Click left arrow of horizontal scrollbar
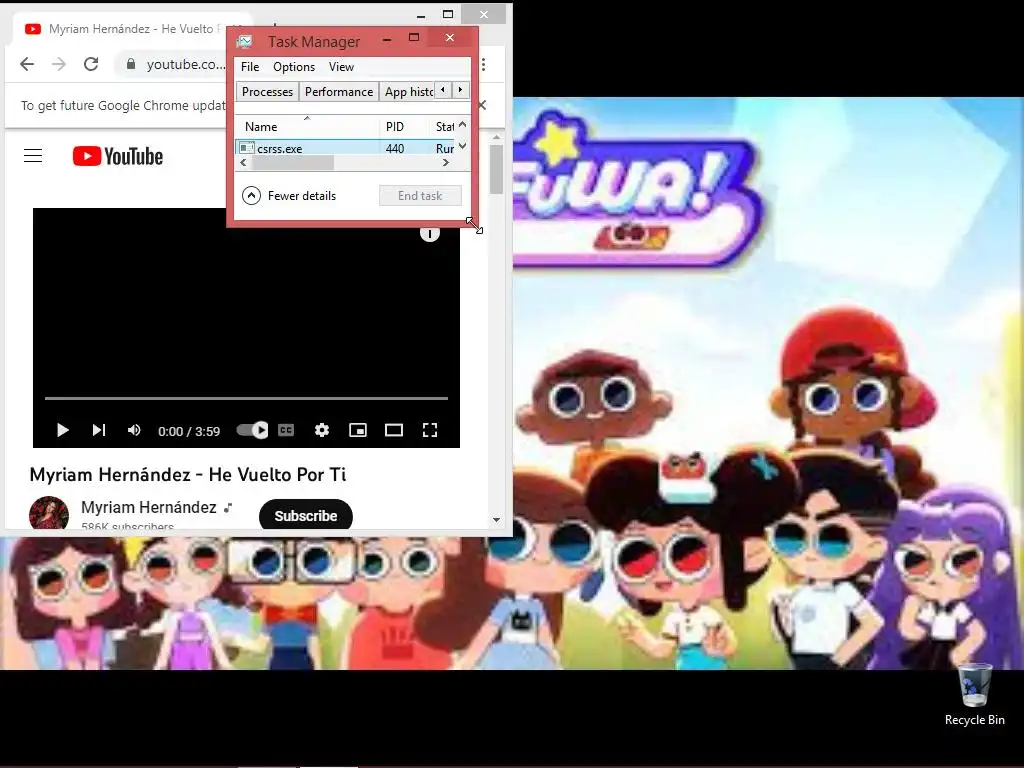This screenshot has height=768, width=1024. coord(243,163)
